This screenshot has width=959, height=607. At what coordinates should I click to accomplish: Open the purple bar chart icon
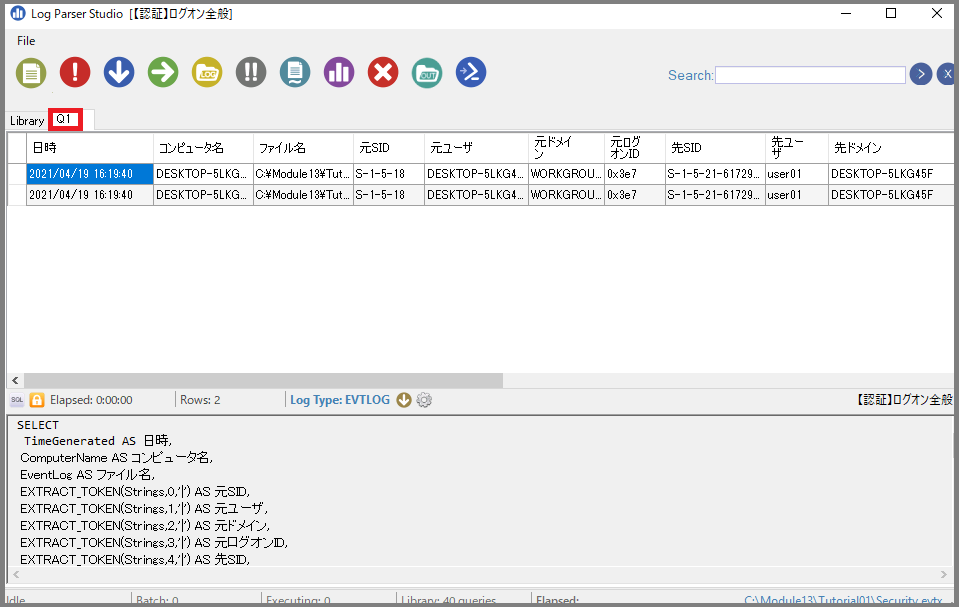coord(339,72)
